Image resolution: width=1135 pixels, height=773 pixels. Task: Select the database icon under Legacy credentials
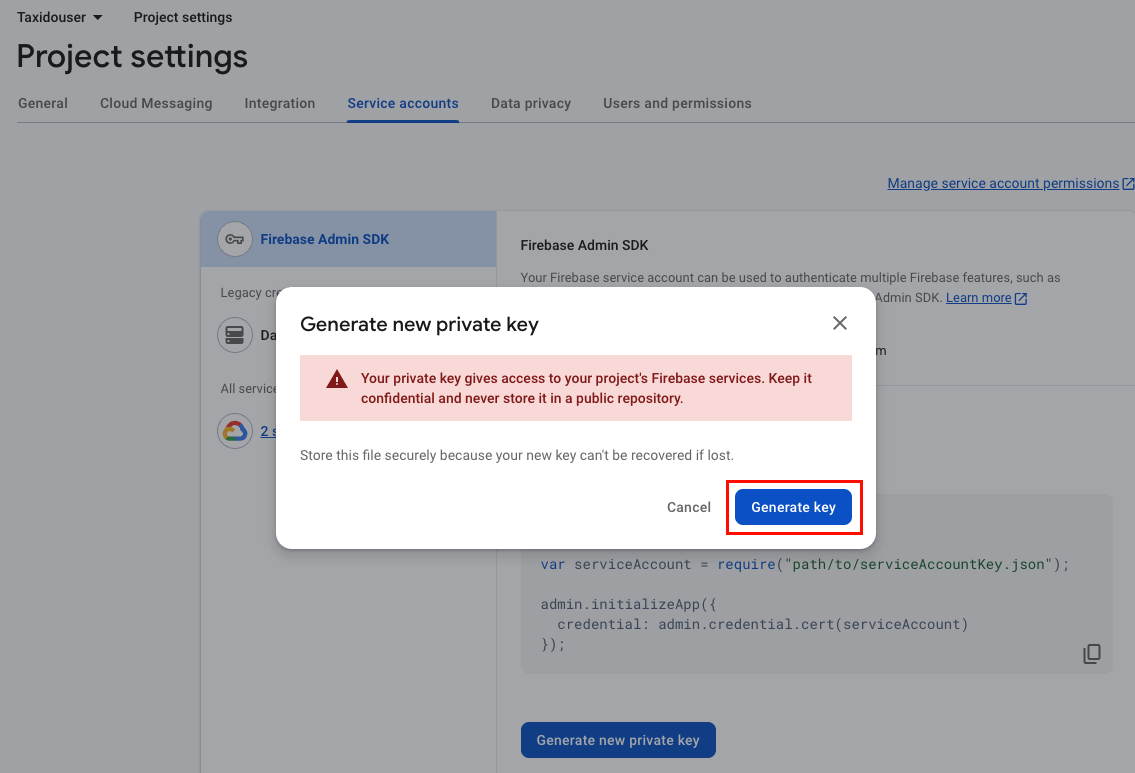tap(235, 335)
